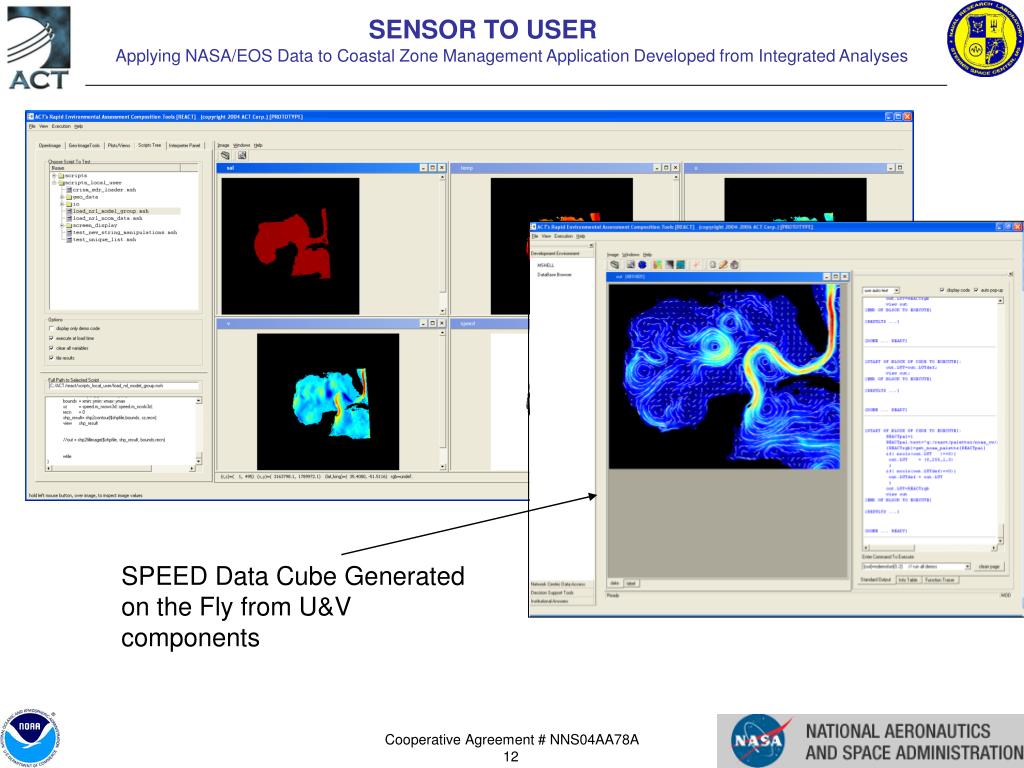Switch to the Interpreter Panel tab
The height and width of the screenshot is (768, 1024).
point(185,146)
